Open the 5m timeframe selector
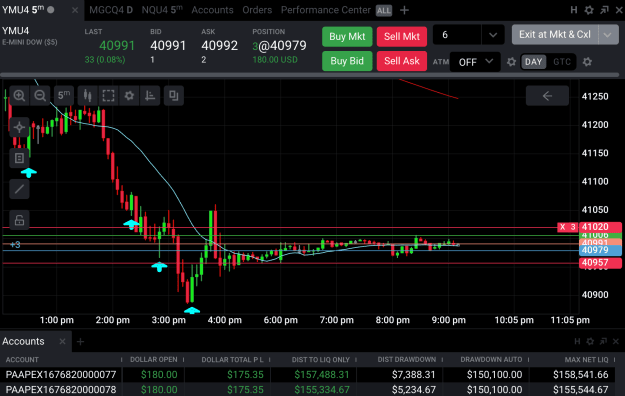Image resolution: width=625 pixels, height=396 pixels. coord(64,96)
